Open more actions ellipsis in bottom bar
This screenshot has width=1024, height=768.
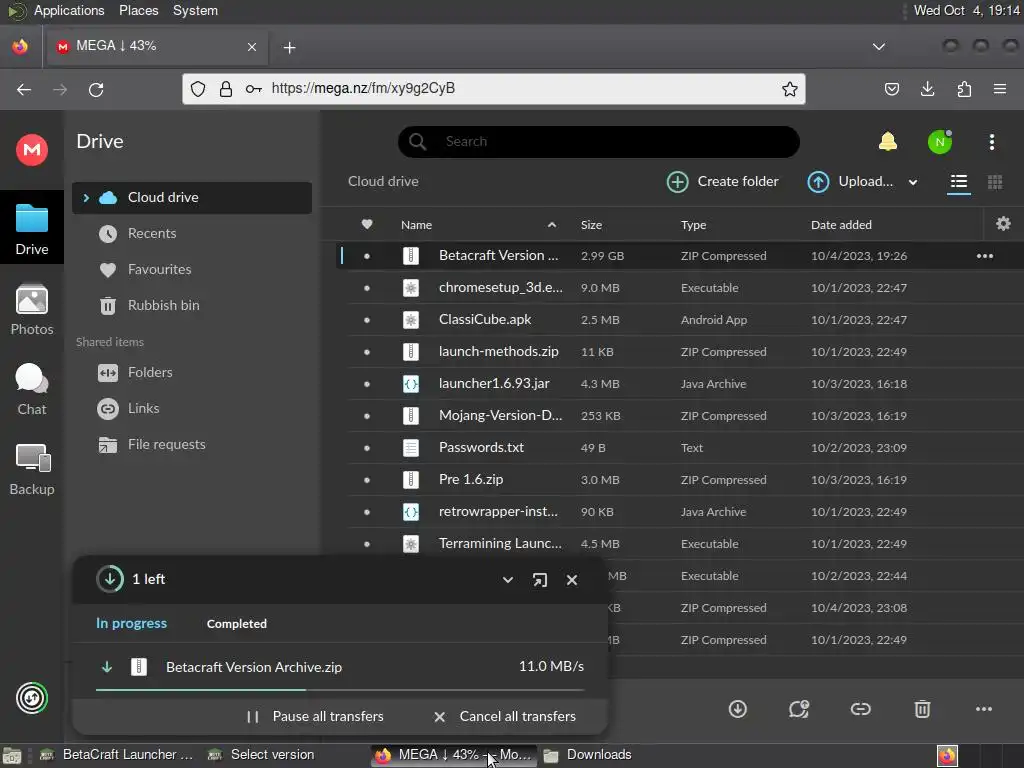[x=984, y=709]
